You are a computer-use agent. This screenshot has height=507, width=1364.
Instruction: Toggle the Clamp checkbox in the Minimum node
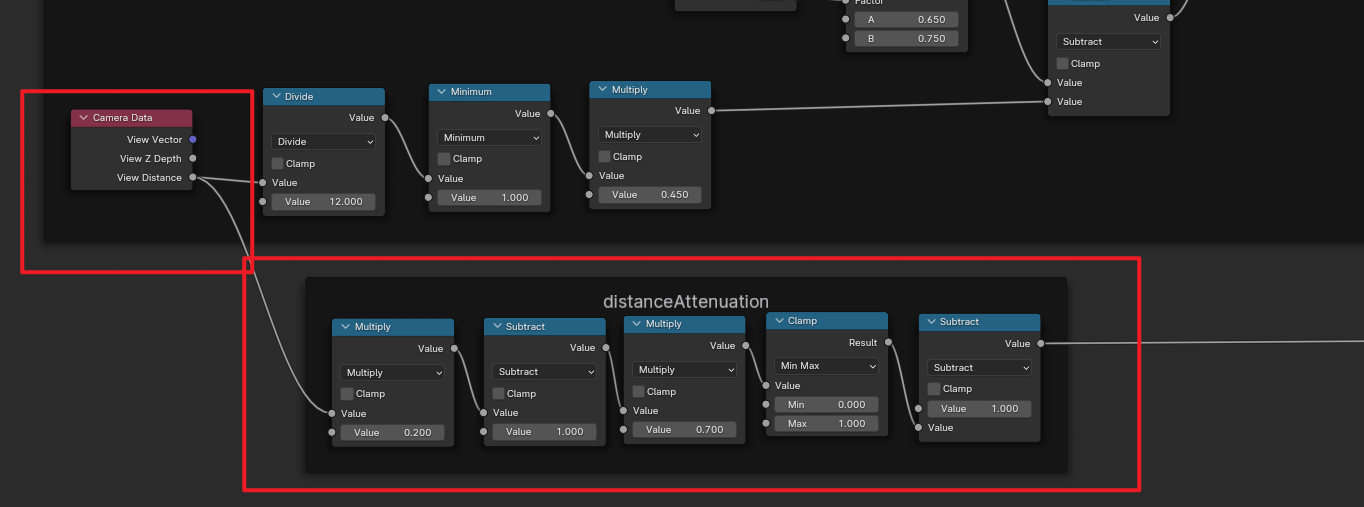pyautogui.click(x=443, y=158)
